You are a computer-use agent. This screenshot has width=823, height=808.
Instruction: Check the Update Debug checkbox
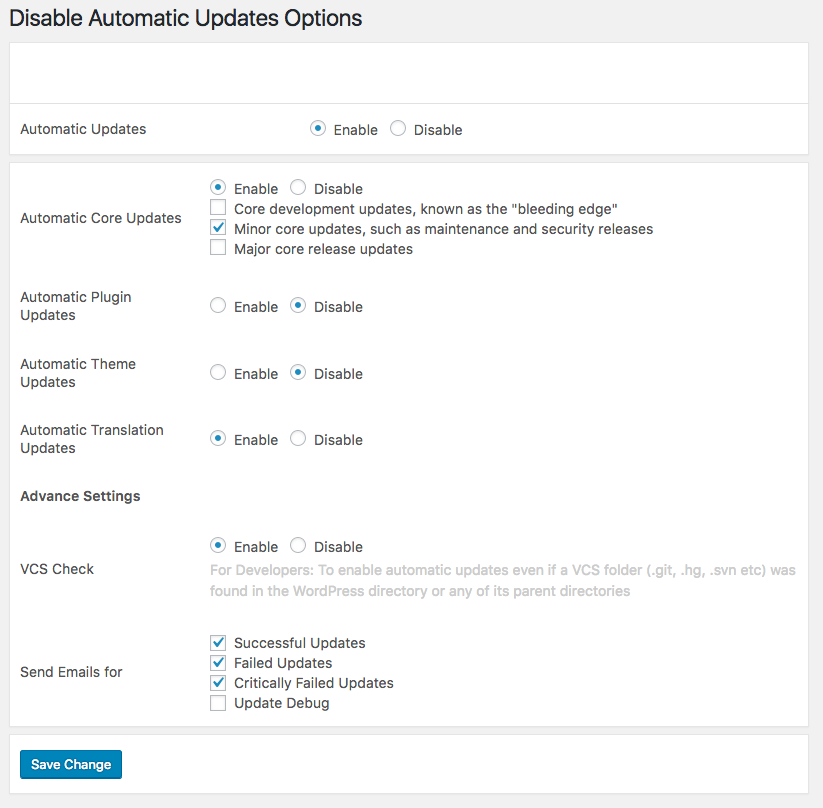click(218, 703)
